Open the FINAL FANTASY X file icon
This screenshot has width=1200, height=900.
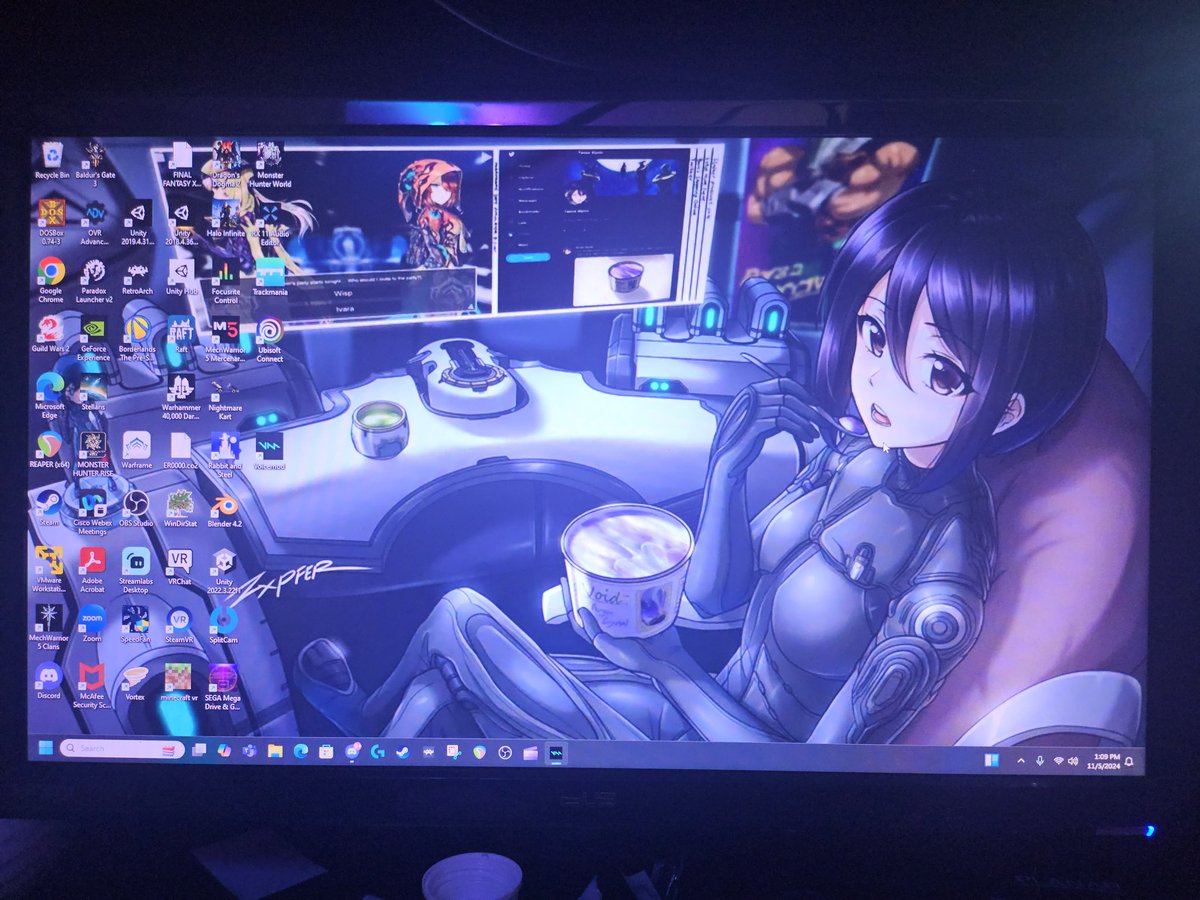tap(181, 165)
